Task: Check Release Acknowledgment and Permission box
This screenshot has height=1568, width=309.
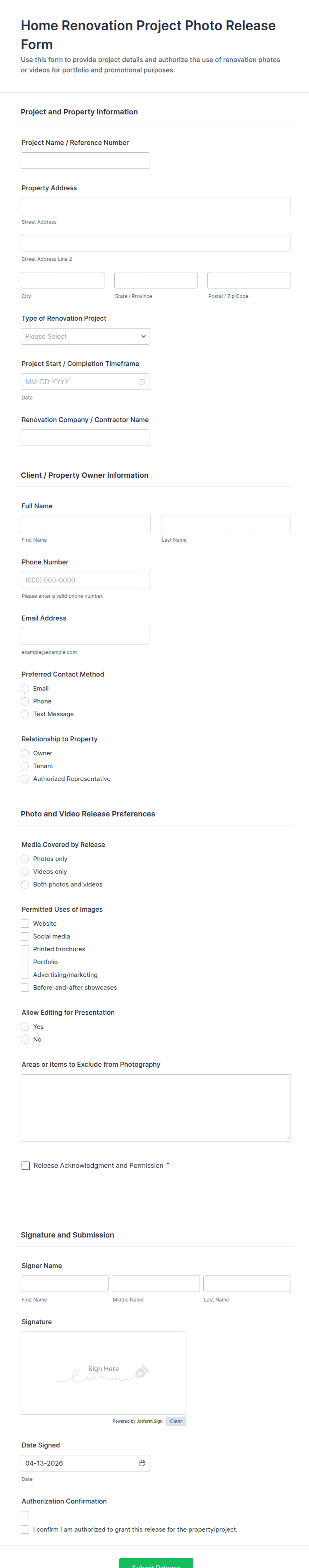Action: (26, 1166)
